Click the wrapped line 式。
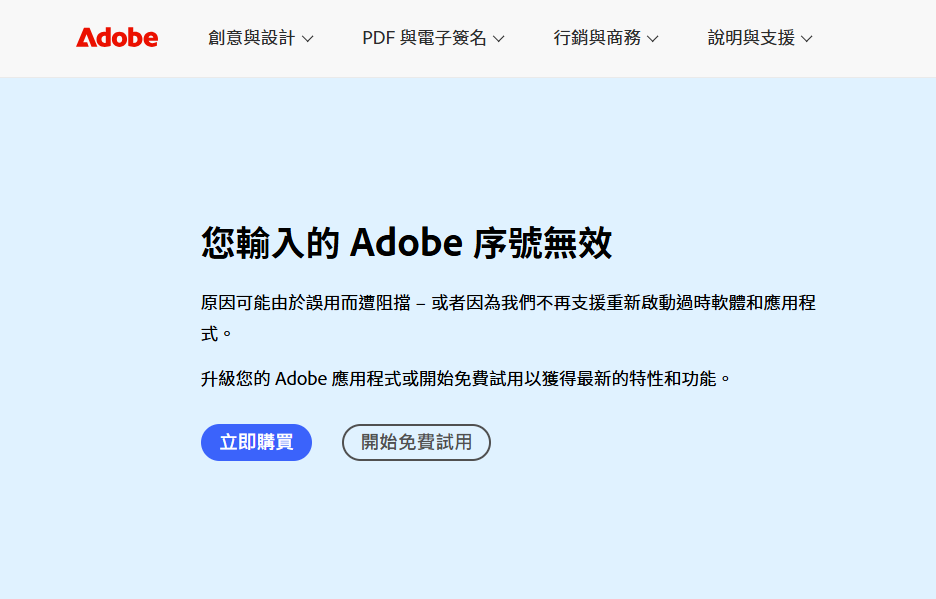Screen dimensions: 936x599 (216, 334)
